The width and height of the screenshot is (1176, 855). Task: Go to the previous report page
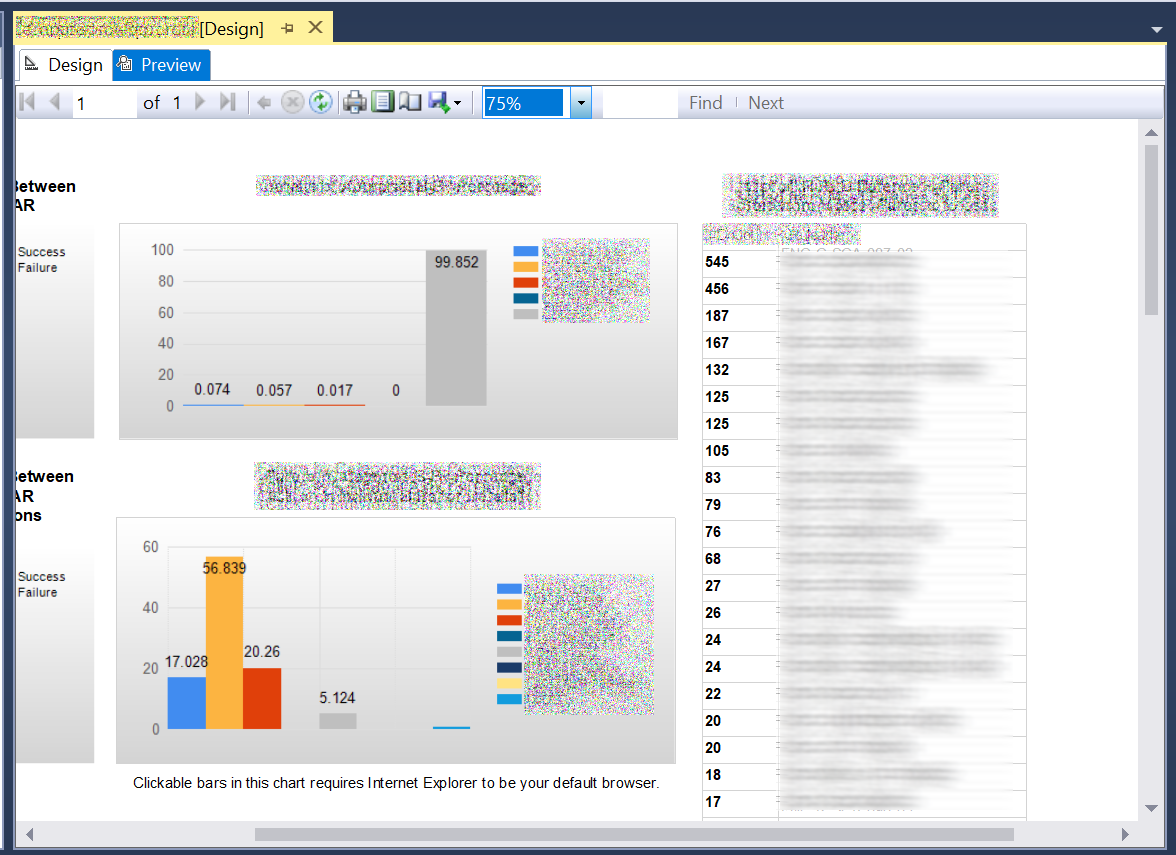pyautogui.click(x=54, y=102)
